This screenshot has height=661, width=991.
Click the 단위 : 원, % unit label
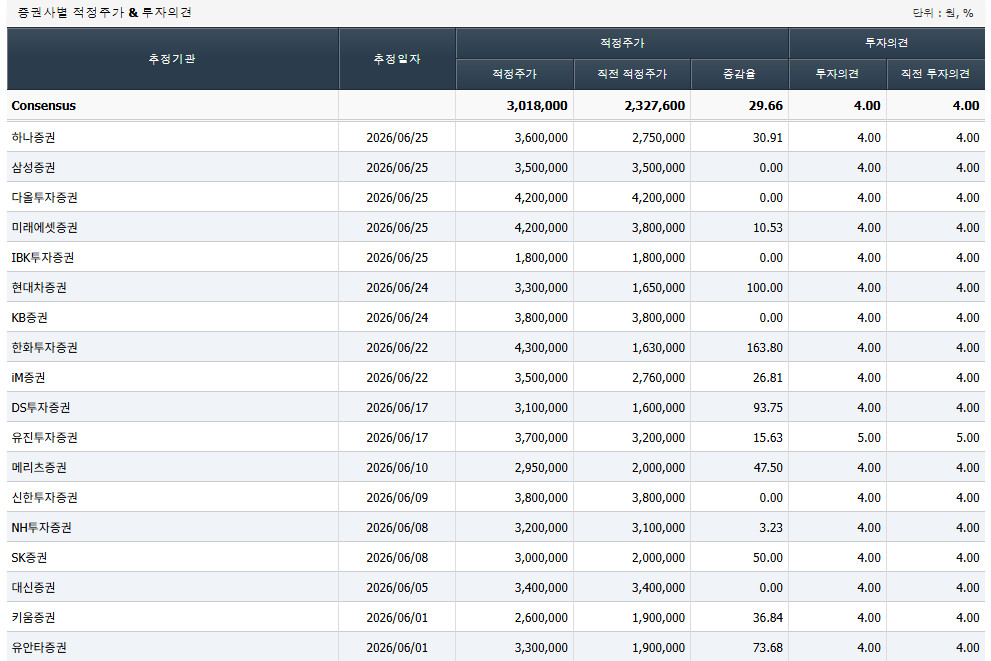pyautogui.click(x=943, y=13)
